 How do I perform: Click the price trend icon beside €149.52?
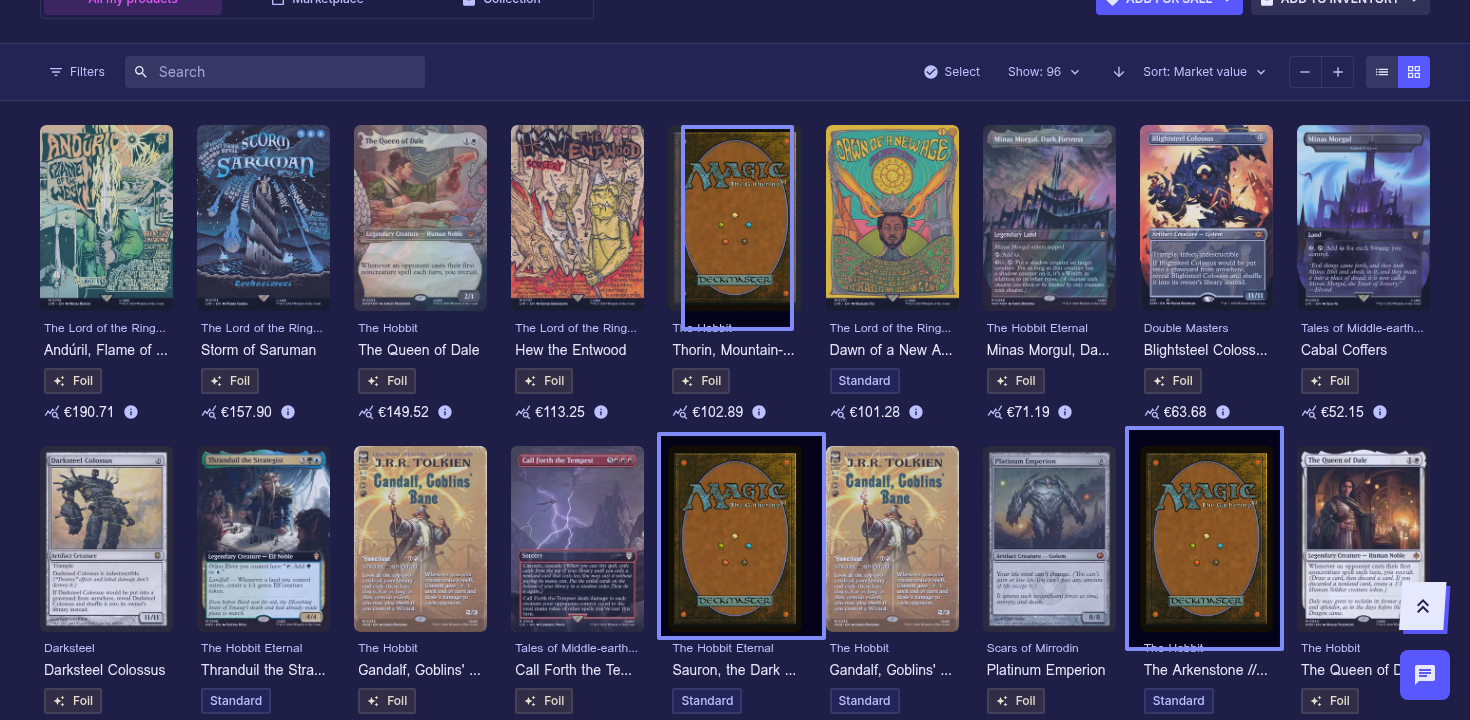366,412
